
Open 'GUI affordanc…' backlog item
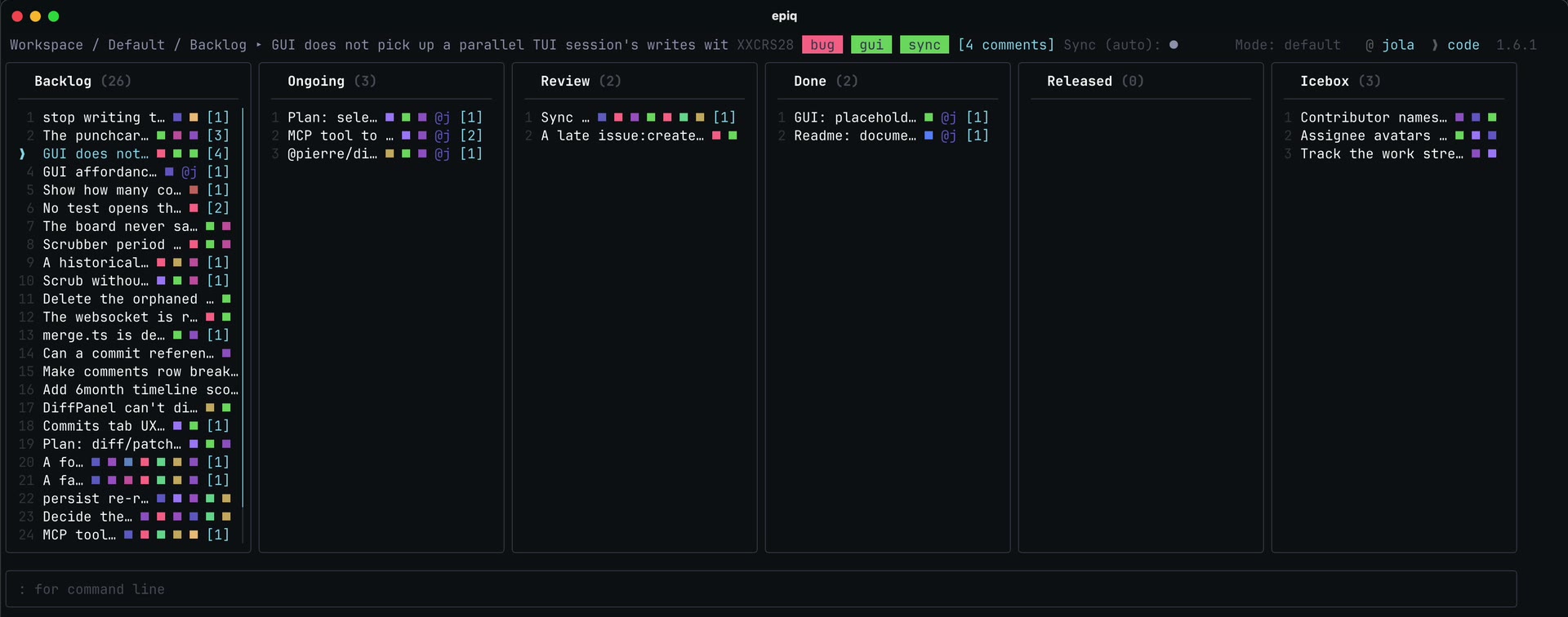128,171
